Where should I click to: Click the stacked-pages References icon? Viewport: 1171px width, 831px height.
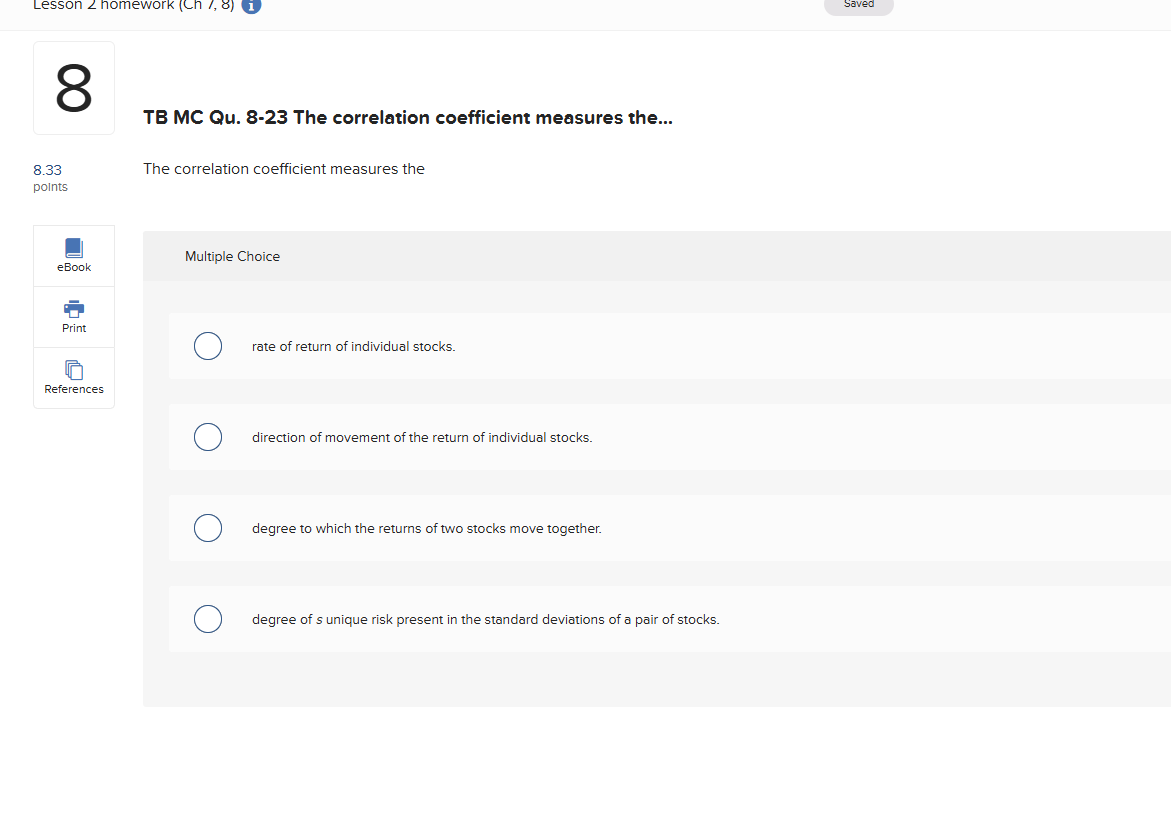click(73, 371)
